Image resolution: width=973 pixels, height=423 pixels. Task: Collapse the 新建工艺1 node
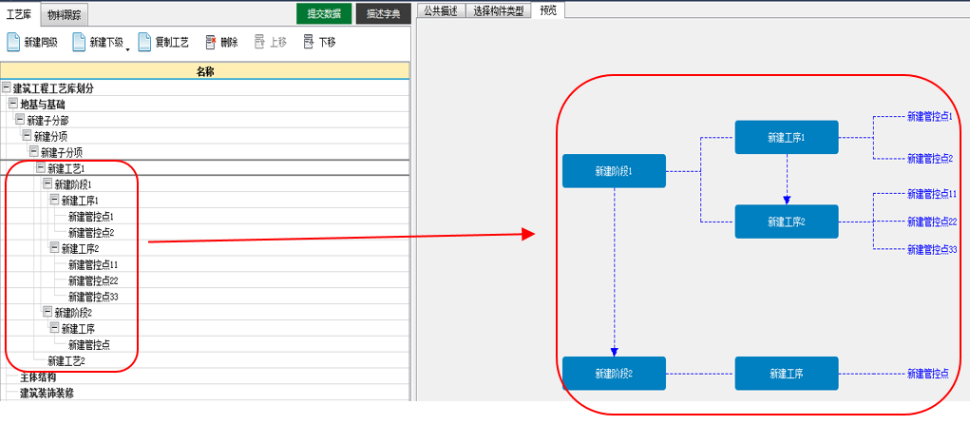pyautogui.click(x=40, y=167)
